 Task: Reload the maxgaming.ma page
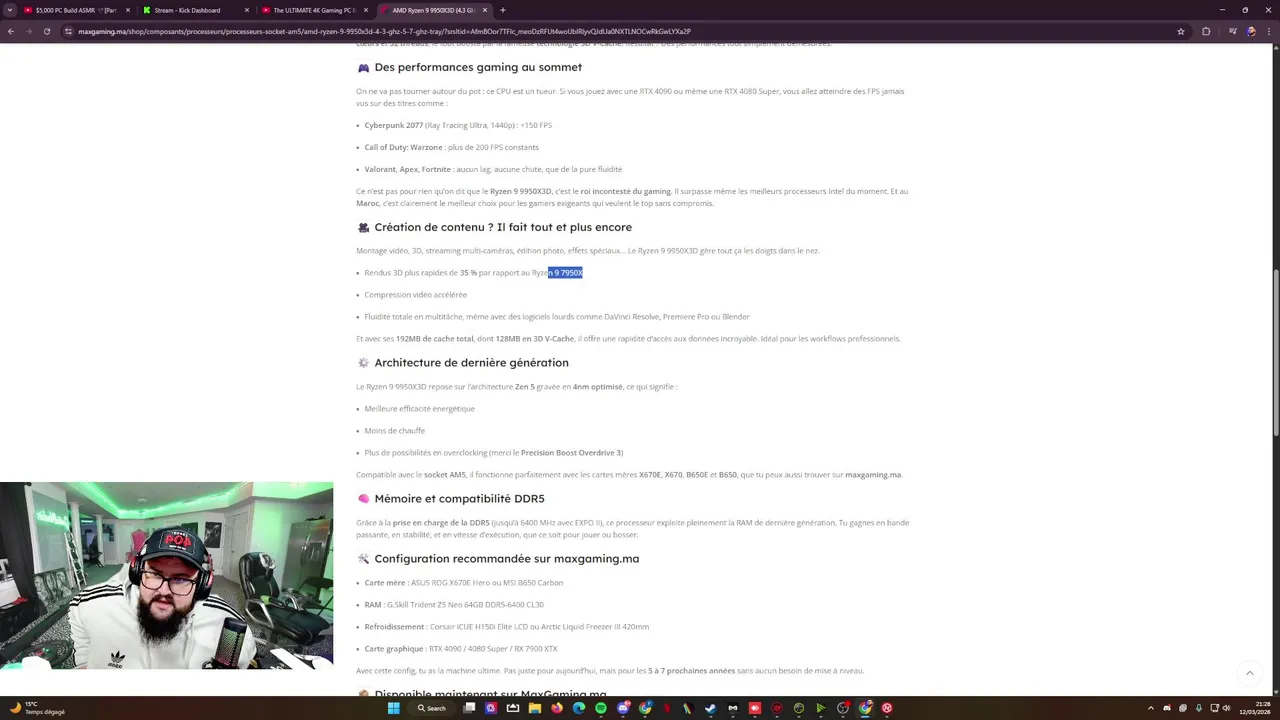(46, 31)
